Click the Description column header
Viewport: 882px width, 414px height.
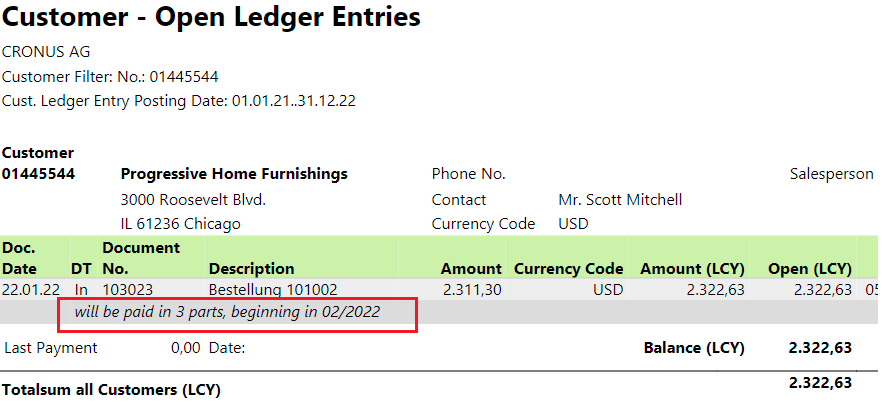251,269
